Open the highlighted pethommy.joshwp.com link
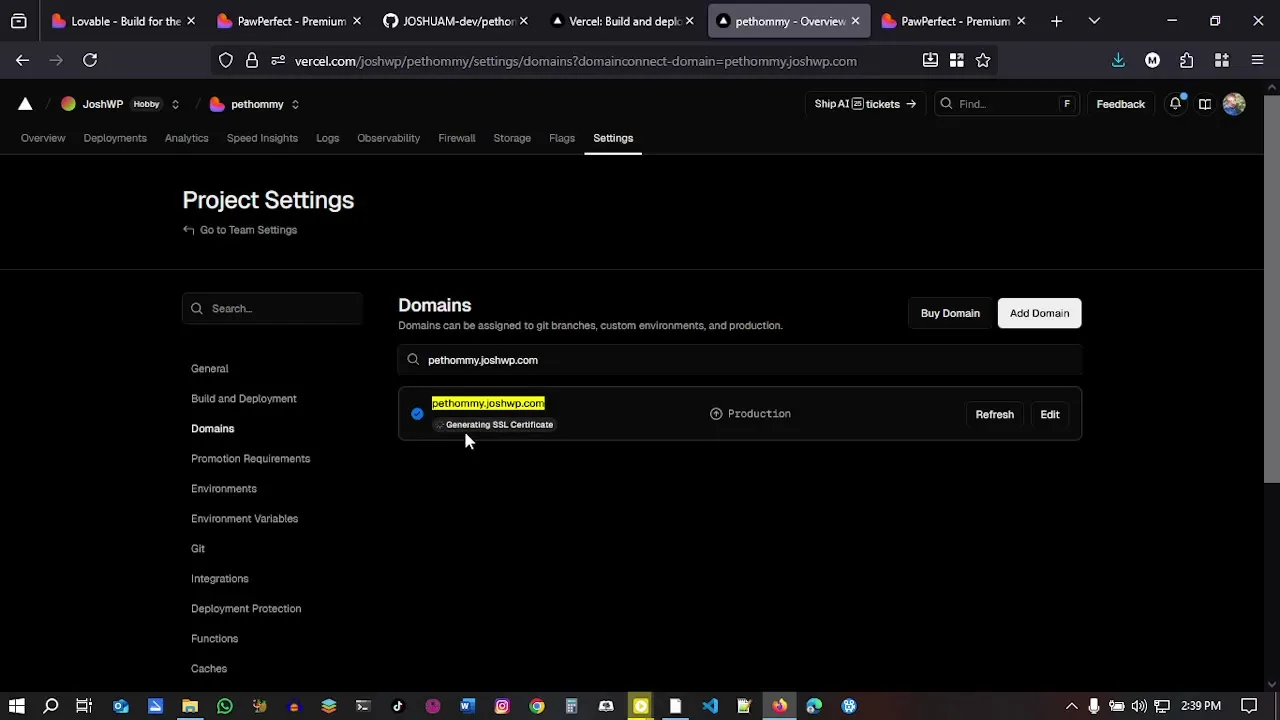1280x720 pixels. [x=488, y=403]
